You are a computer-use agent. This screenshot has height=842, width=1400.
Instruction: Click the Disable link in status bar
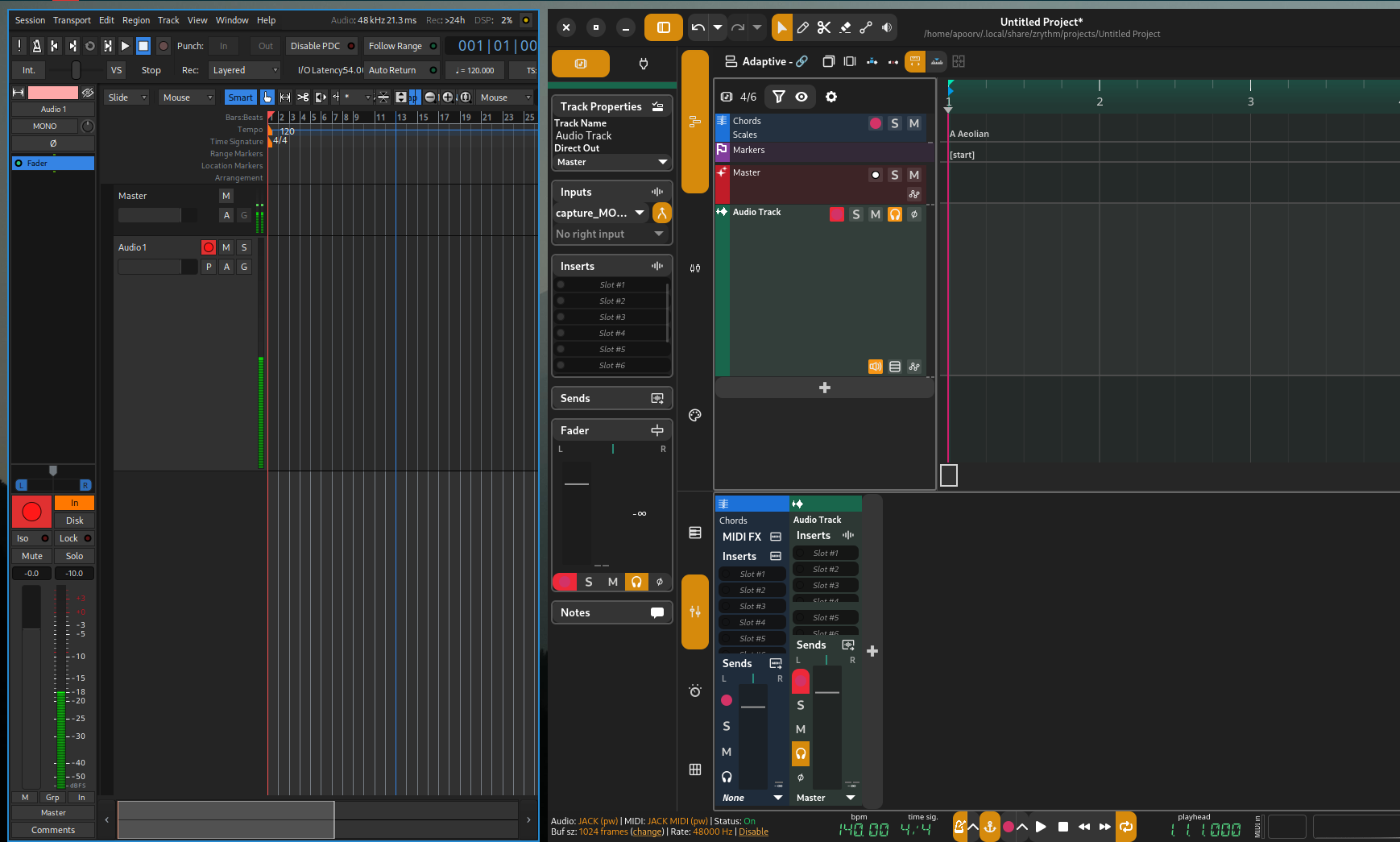(x=753, y=832)
